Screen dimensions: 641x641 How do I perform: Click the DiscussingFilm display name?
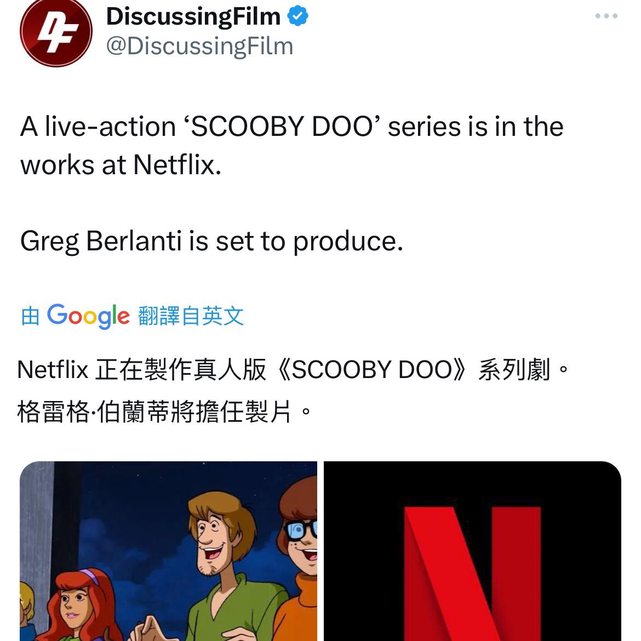coord(193,16)
